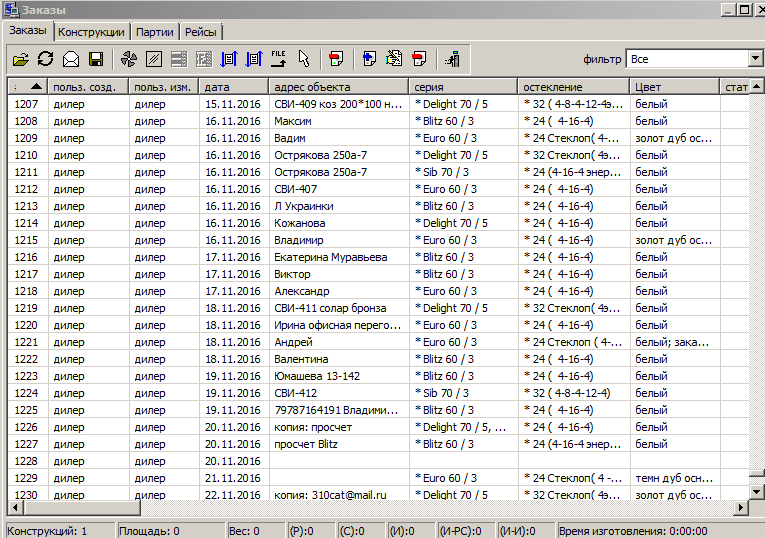Select the копия: просчет cell

pyautogui.click(x=339, y=427)
